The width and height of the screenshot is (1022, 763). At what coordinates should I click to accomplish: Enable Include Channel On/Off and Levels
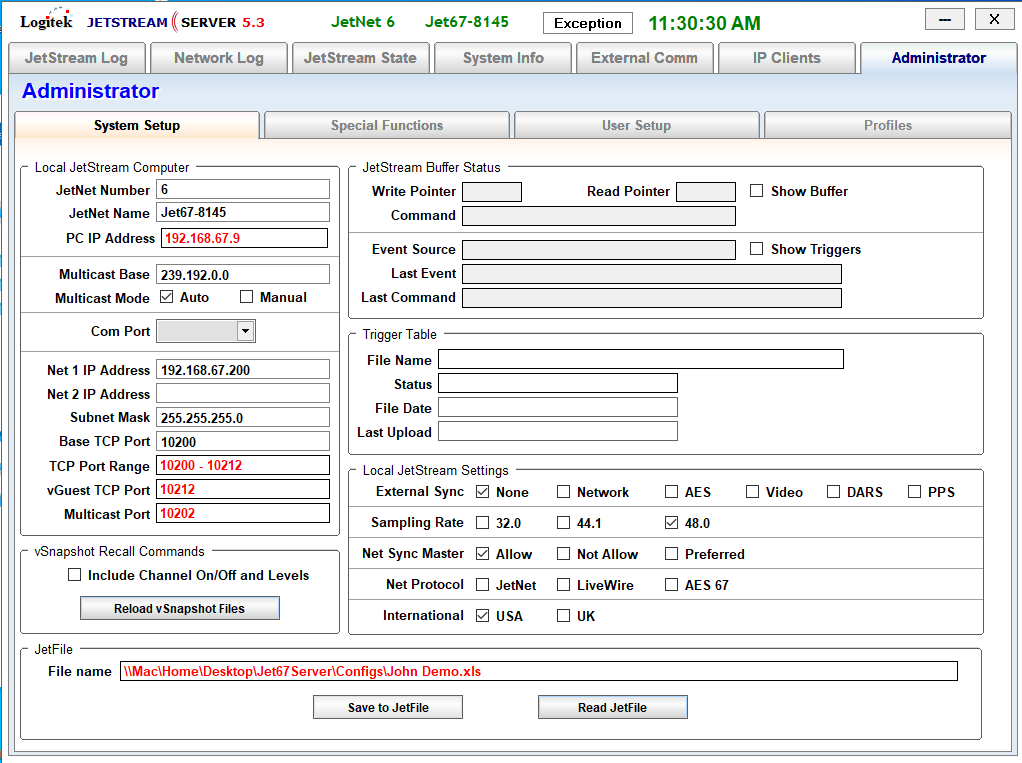pyautogui.click(x=74, y=575)
